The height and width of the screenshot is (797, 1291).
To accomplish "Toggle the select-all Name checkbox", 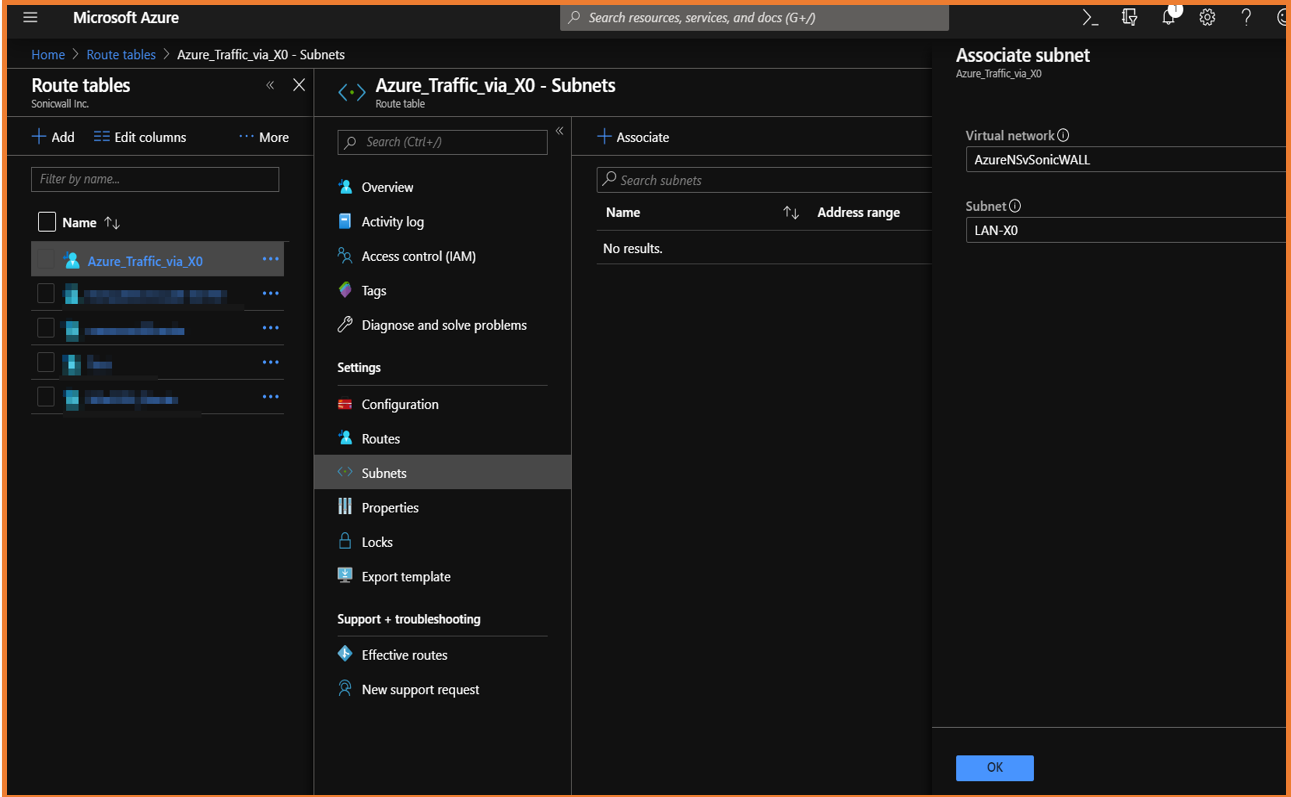I will pos(46,222).
